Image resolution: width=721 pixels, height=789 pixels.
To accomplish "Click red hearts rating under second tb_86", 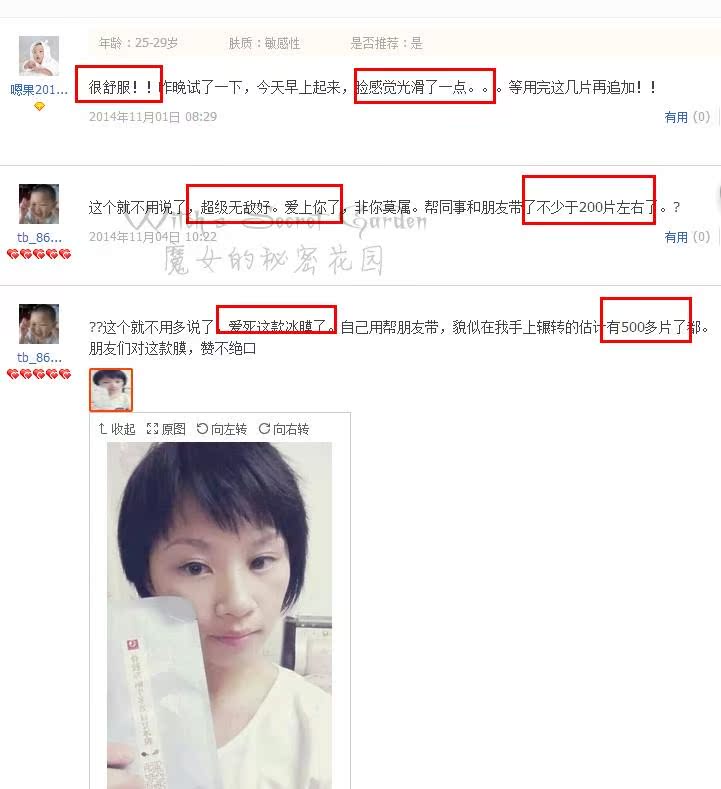I will (39, 254).
